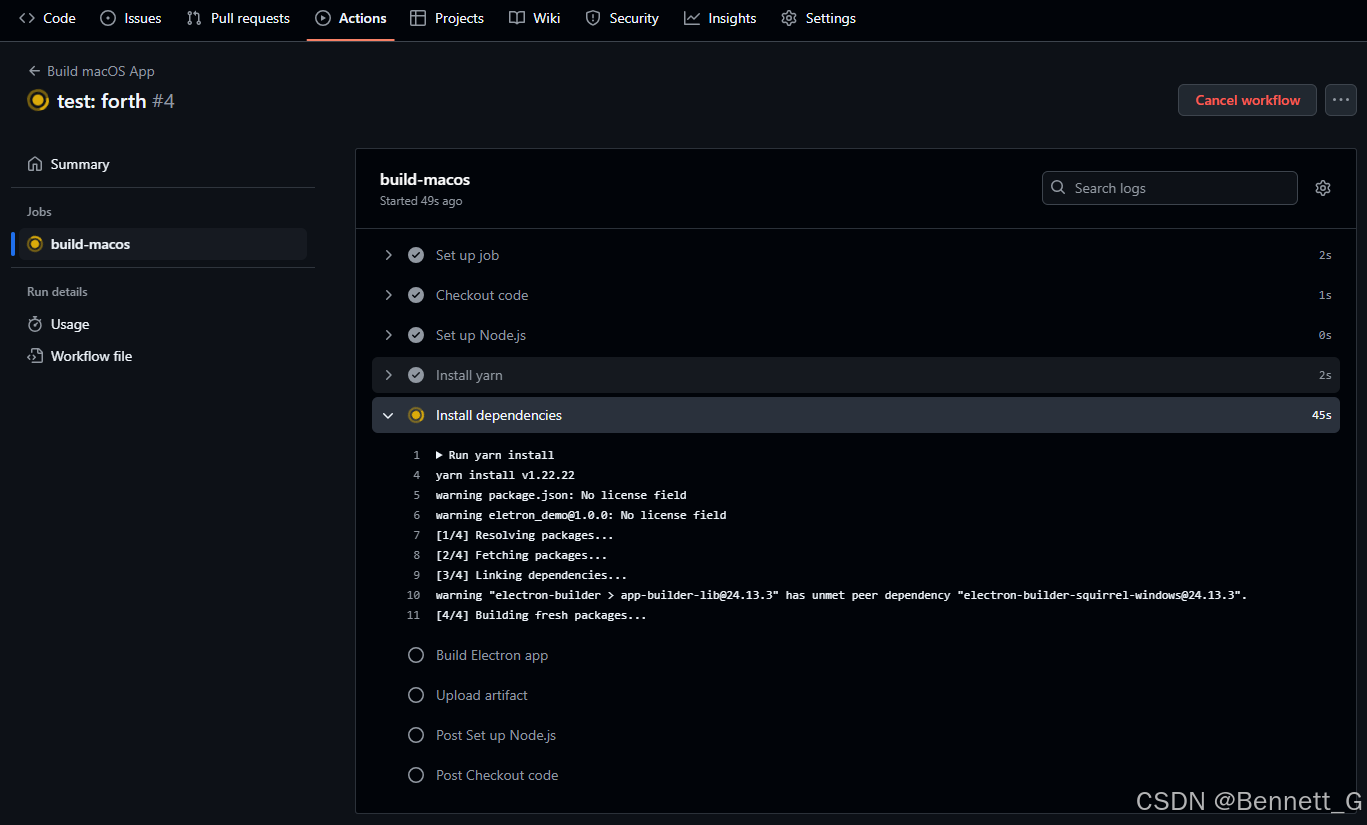This screenshot has width=1367, height=825.
Task: Select the build-macos job in sidebar
Action: [x=163, y=244]
